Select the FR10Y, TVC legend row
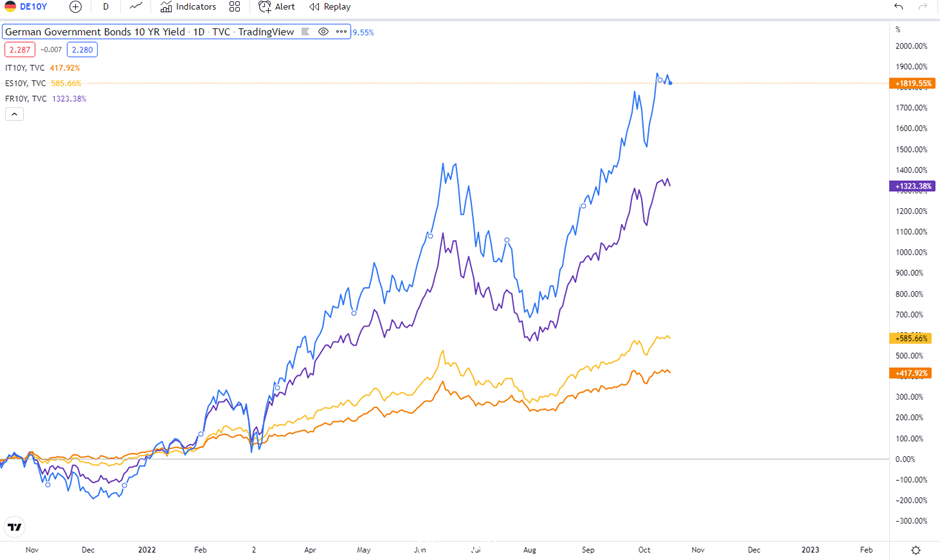The image size is (940, 559). click(46, 99)
